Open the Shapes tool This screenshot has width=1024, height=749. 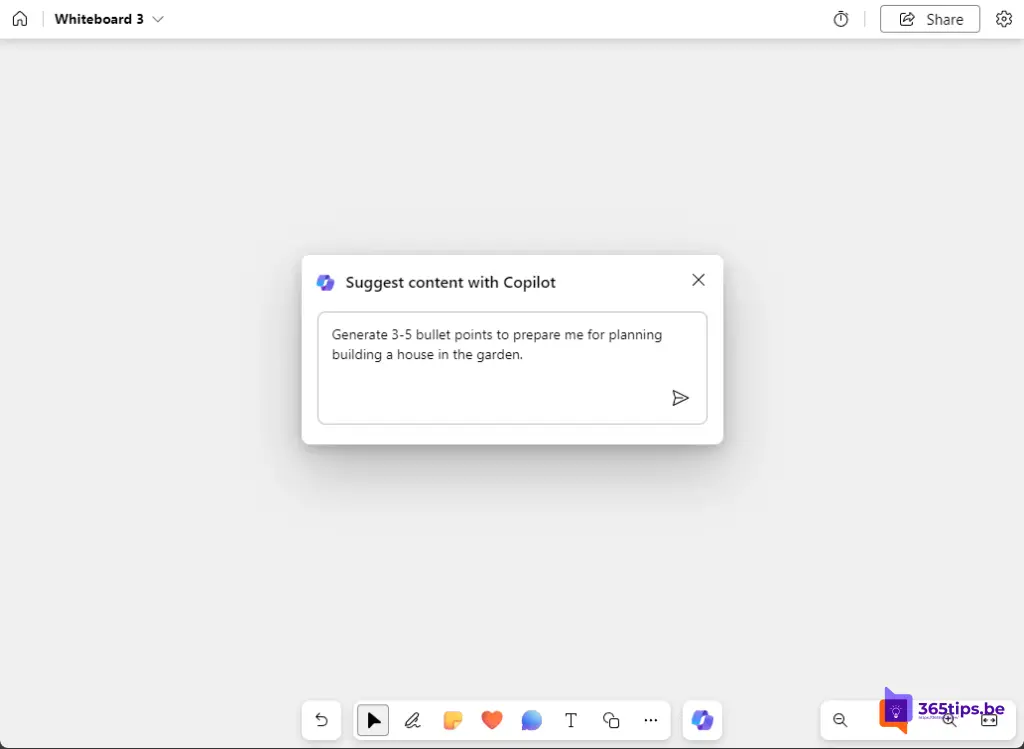pyautogui.click(x=611, y=720)
